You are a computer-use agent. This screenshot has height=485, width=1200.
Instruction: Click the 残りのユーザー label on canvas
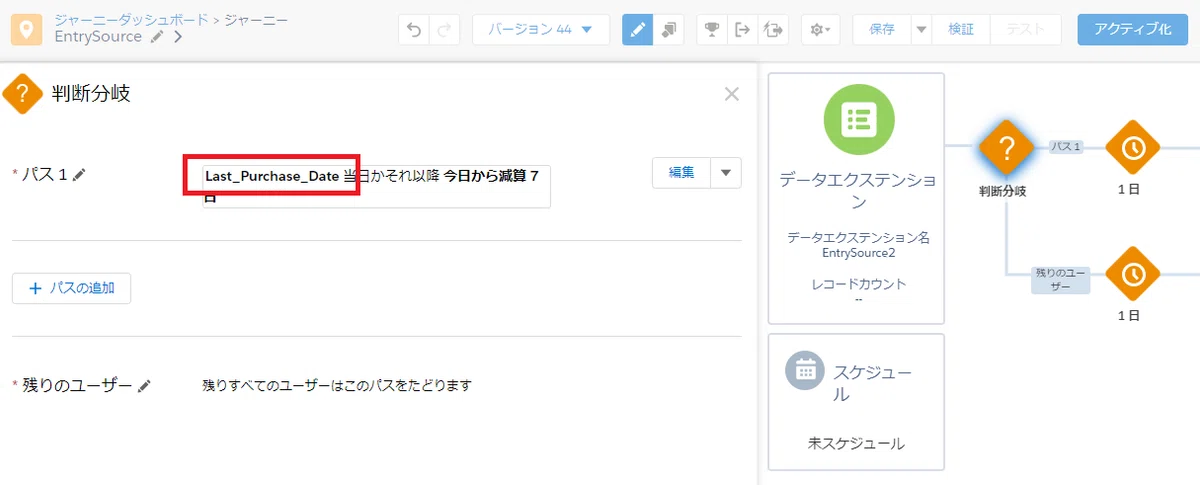click(x=1061, y=280)
